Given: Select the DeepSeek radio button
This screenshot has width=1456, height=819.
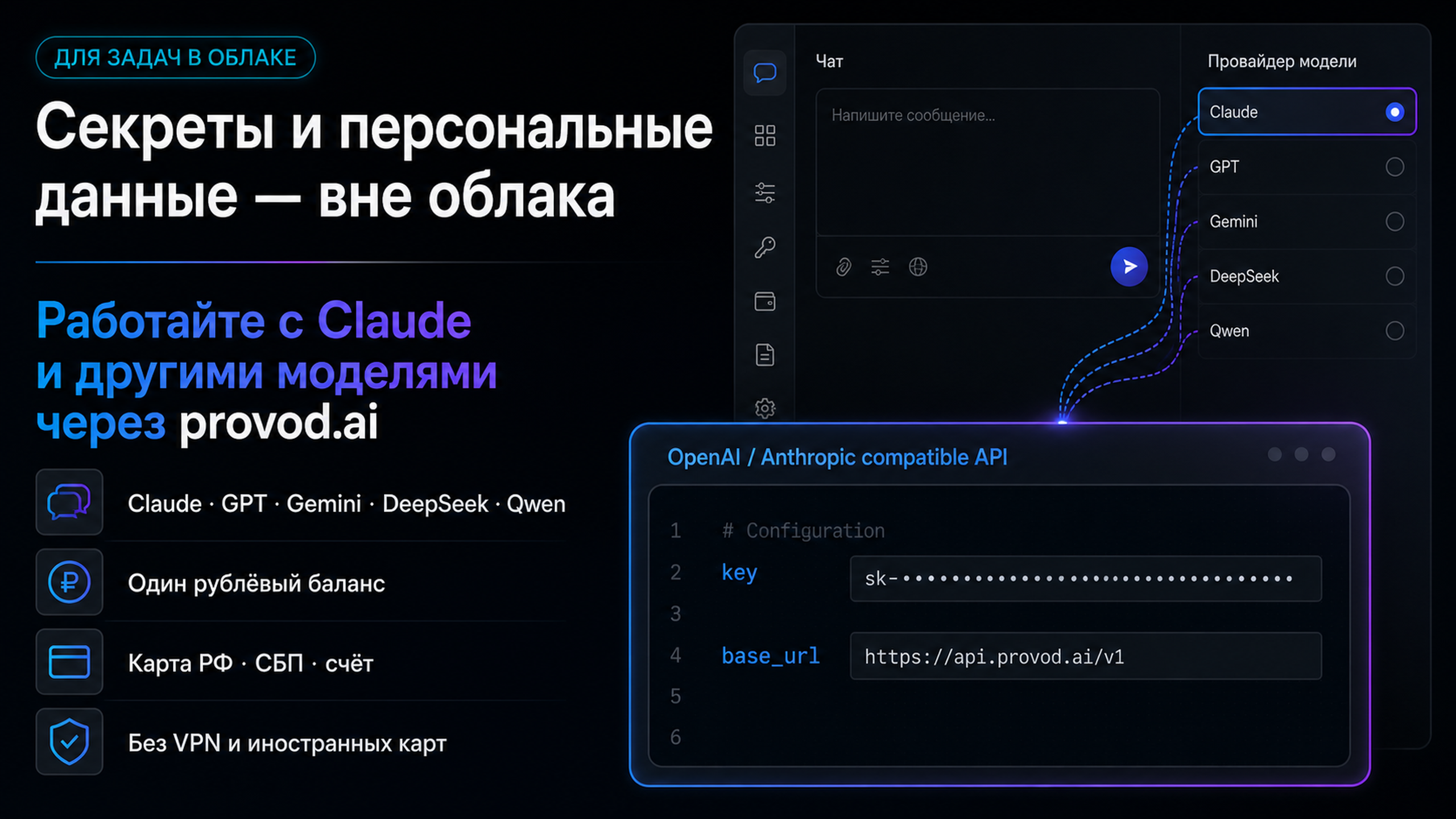Looking at the screenshot, I should click(1395, 276).
